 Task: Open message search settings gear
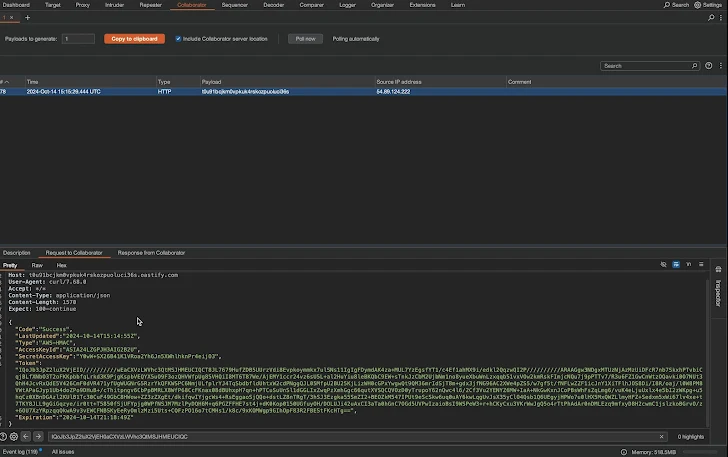tap(14, 437)
